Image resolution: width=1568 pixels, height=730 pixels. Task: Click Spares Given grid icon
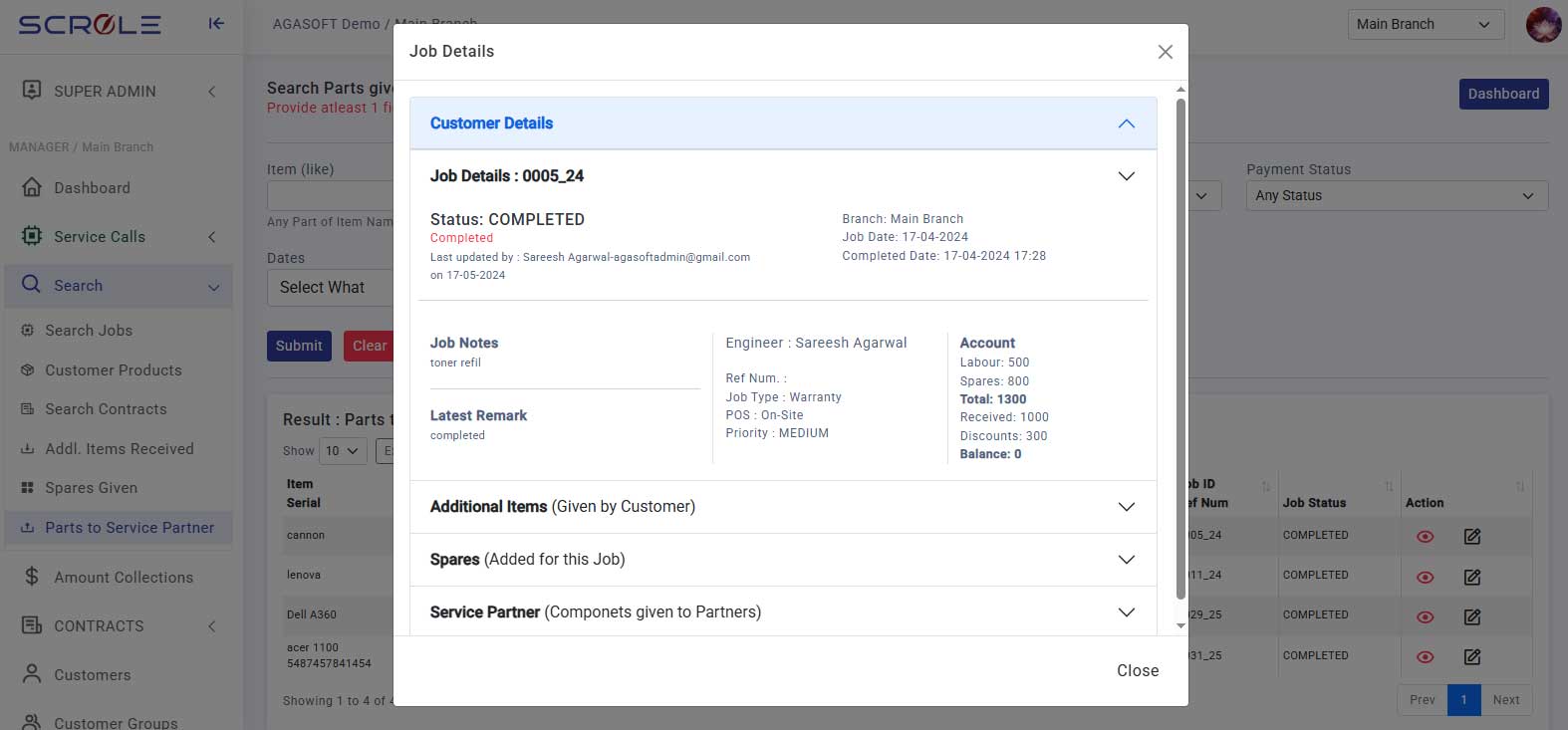pyautogui.click(x=27, y=488)
